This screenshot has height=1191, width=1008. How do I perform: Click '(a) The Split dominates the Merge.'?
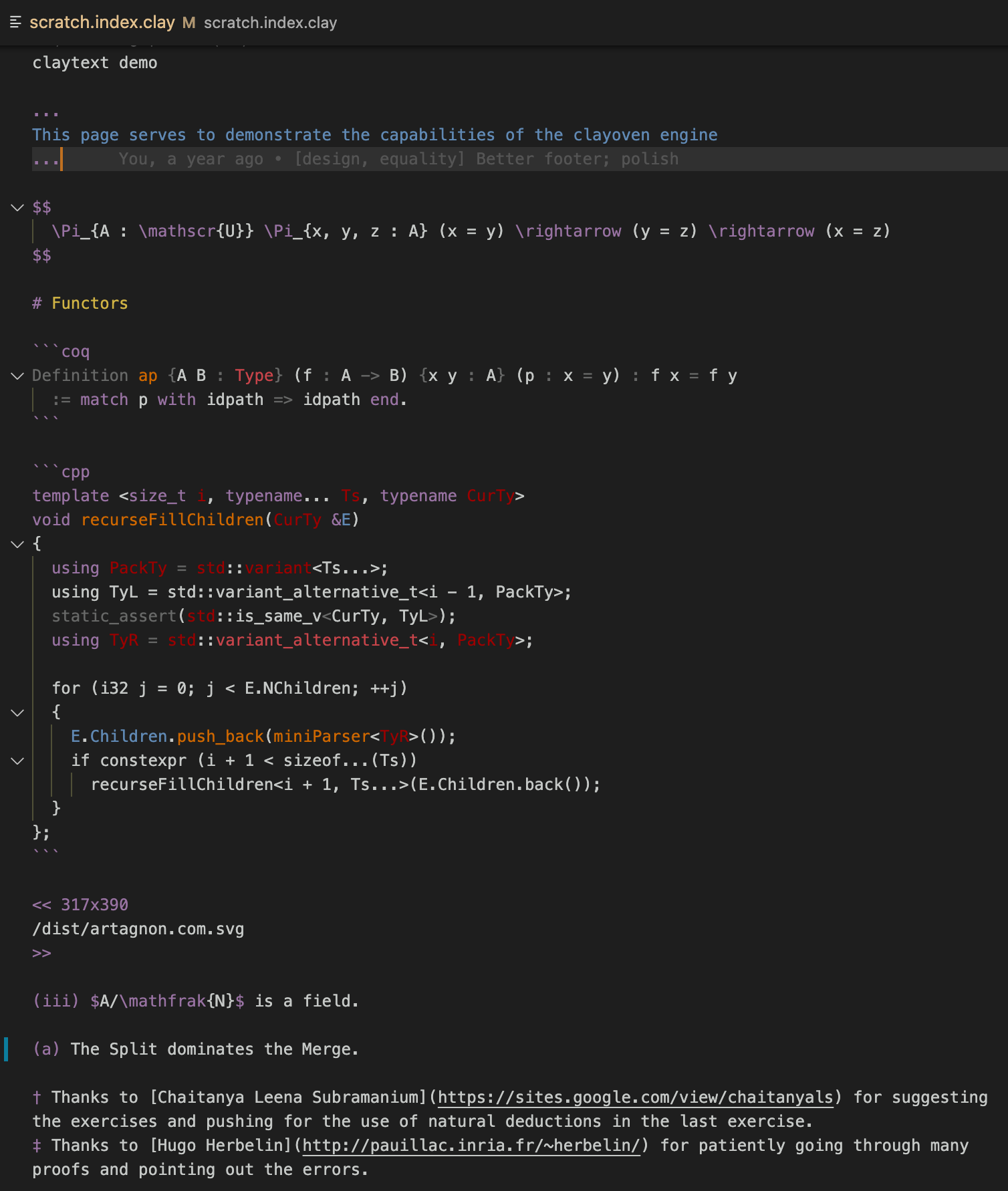196,1049
